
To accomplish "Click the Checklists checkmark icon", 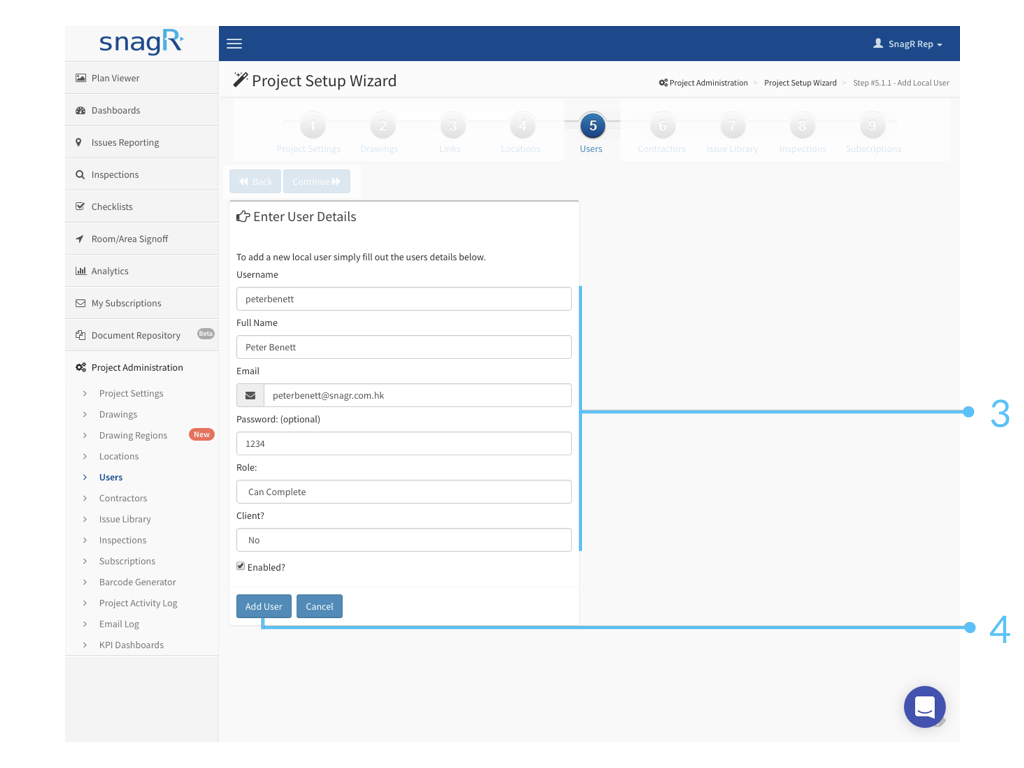I will [x=80, y=206].
